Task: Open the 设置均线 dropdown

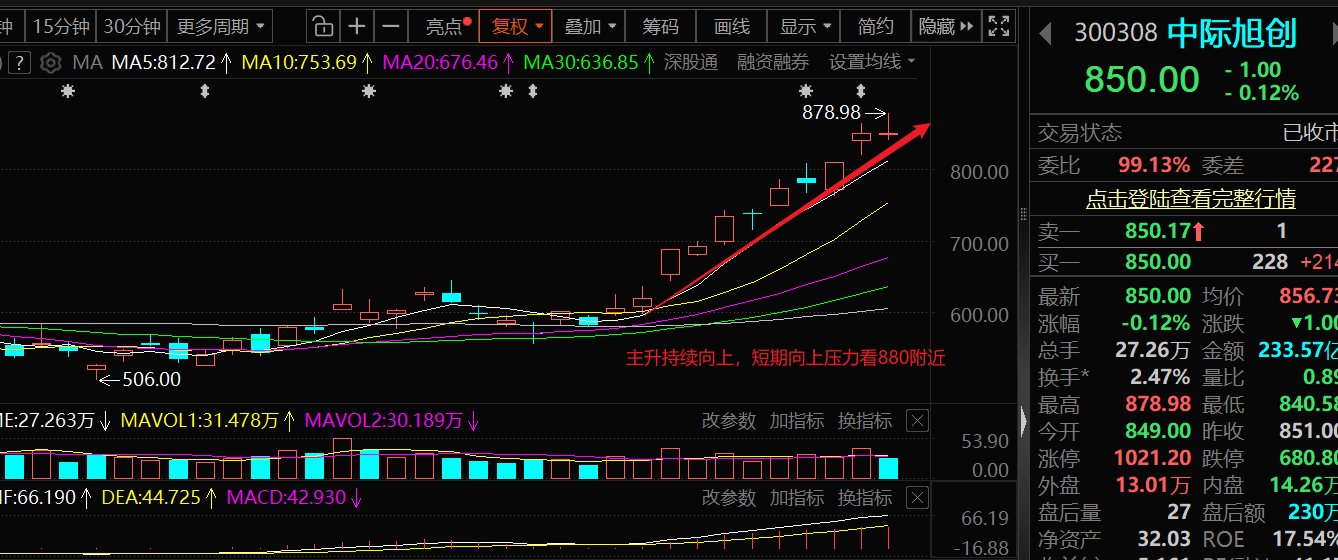Action: (x=871, y=62)
